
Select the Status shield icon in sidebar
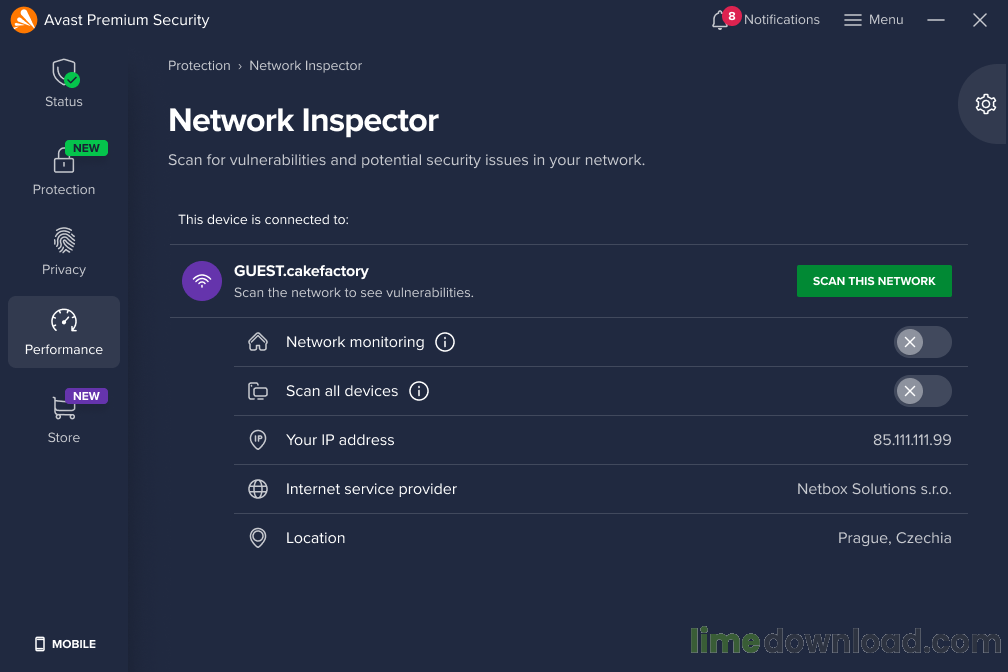pyautogui.click(x=63, y=72)
